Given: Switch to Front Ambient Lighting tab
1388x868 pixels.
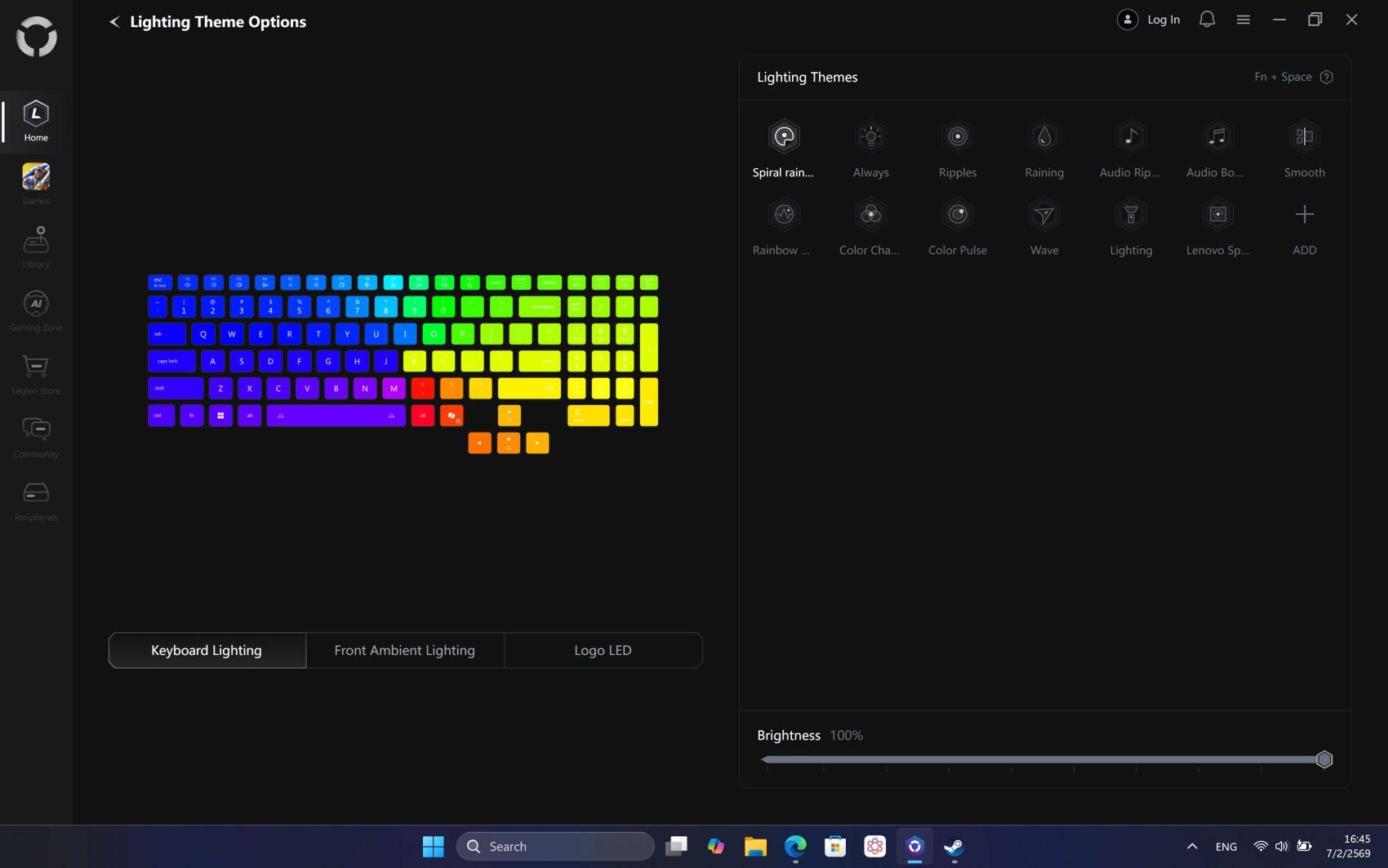Looking at the screenshot, I should (405, 651).
